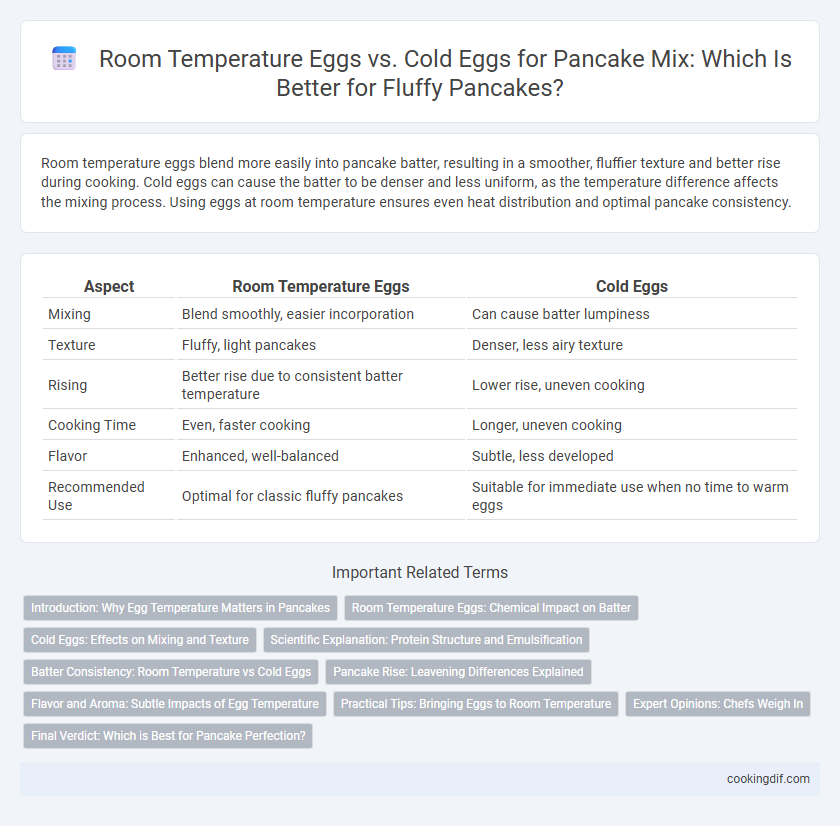Click the 'Room Temperature Eggs' column header
Viewport: 840px width, 826px height.
point(320,287)
